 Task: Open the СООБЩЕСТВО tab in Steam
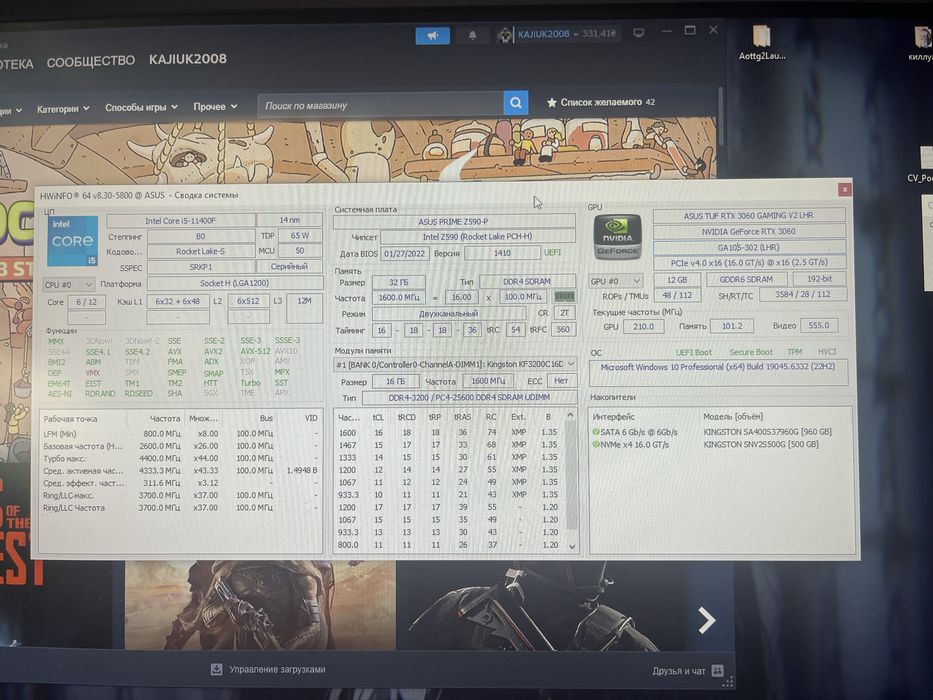[x=90, y=61]
